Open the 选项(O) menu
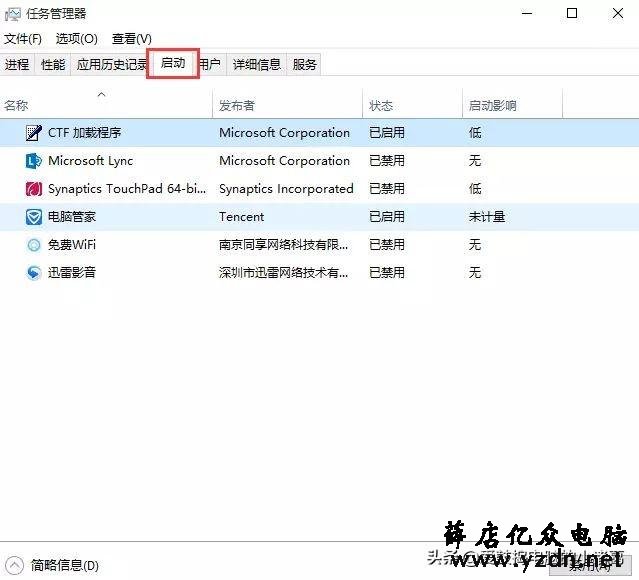The image size is (639, 580). pos(77,39)
